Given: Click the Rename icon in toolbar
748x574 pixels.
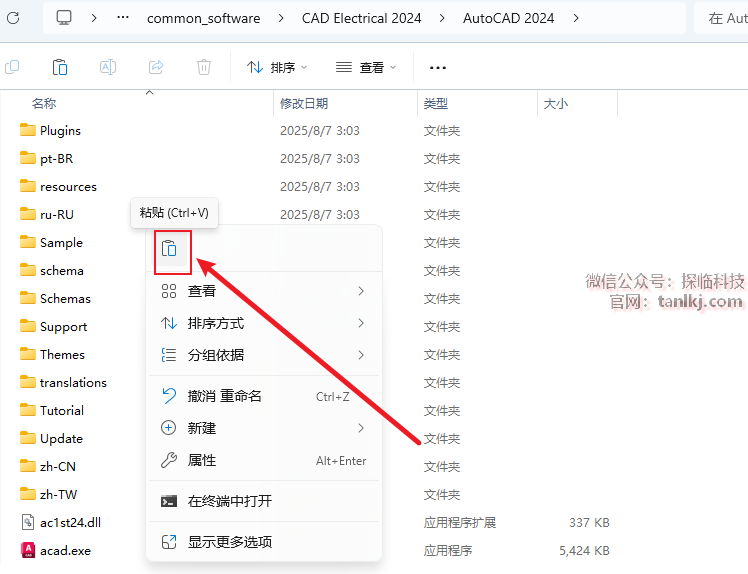Looking at the screenshot, I should coord(108,67).
